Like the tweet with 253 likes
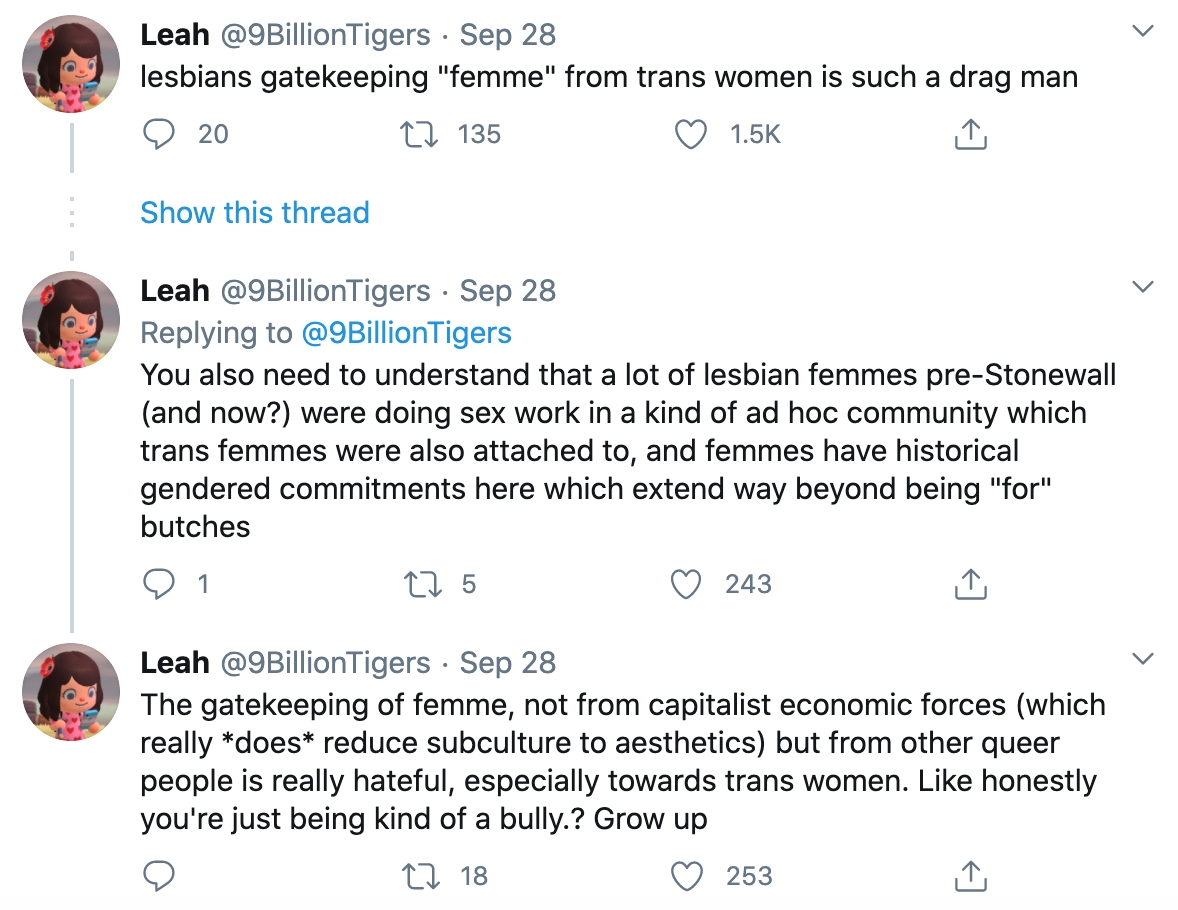The image size is (1178, 910). (686, 876)
